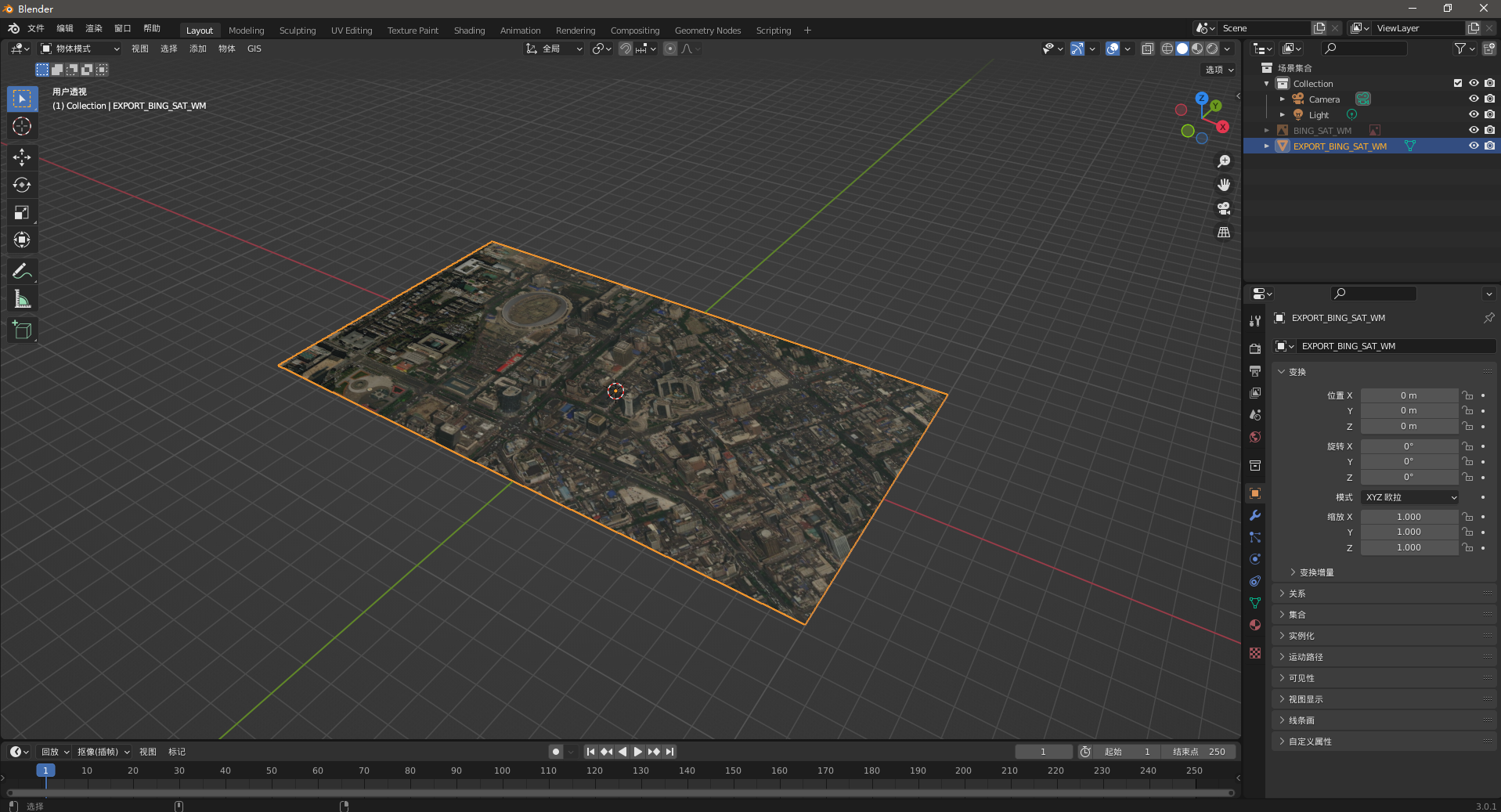
Task: Open the Tool properties tab
Action: coord(1255,321)
